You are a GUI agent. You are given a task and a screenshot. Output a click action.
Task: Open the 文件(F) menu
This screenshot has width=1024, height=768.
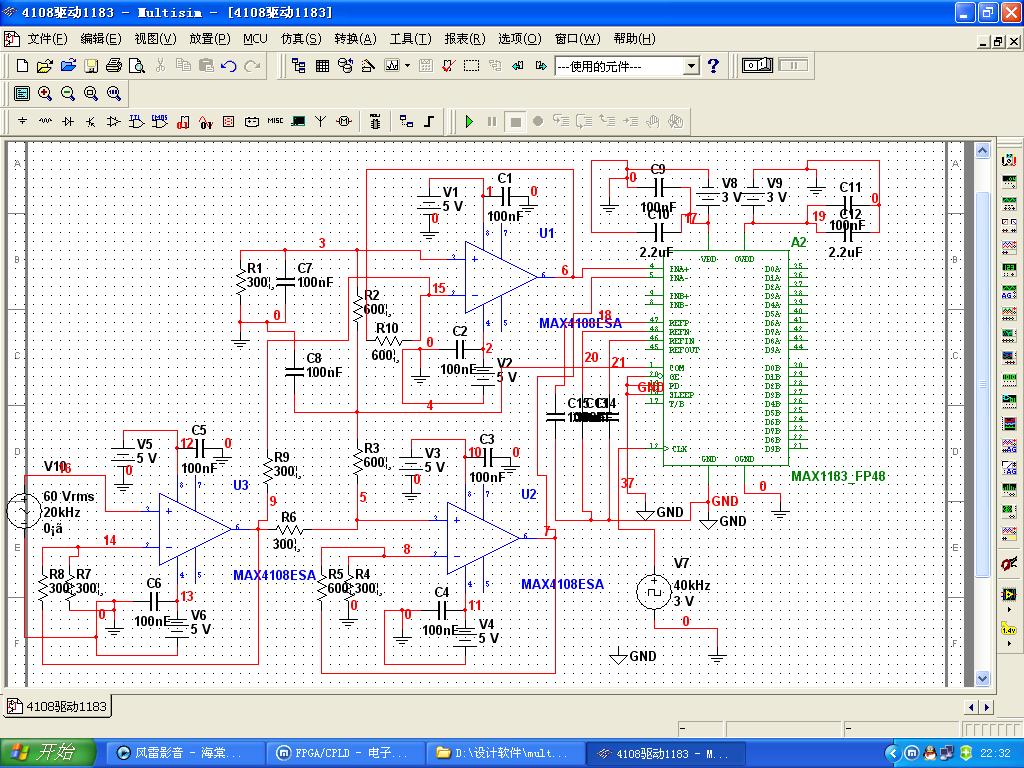(47, 39)
